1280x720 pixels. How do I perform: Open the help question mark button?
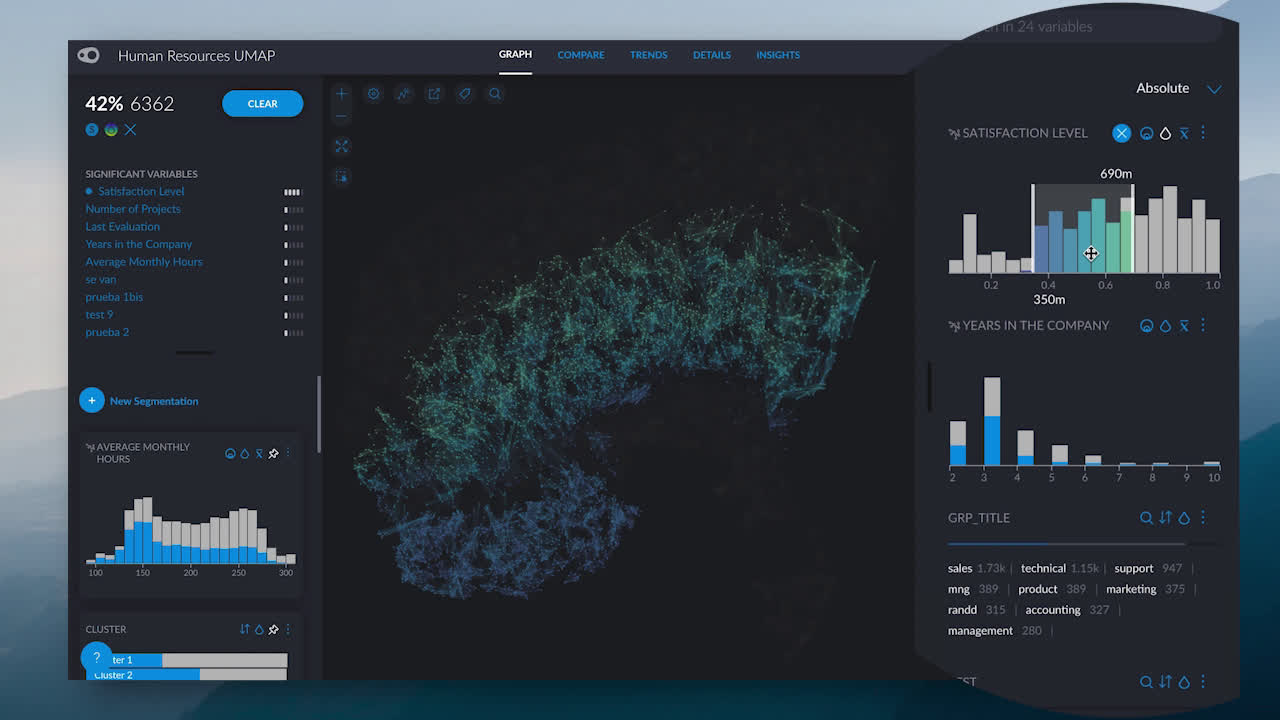coord(96,657)
